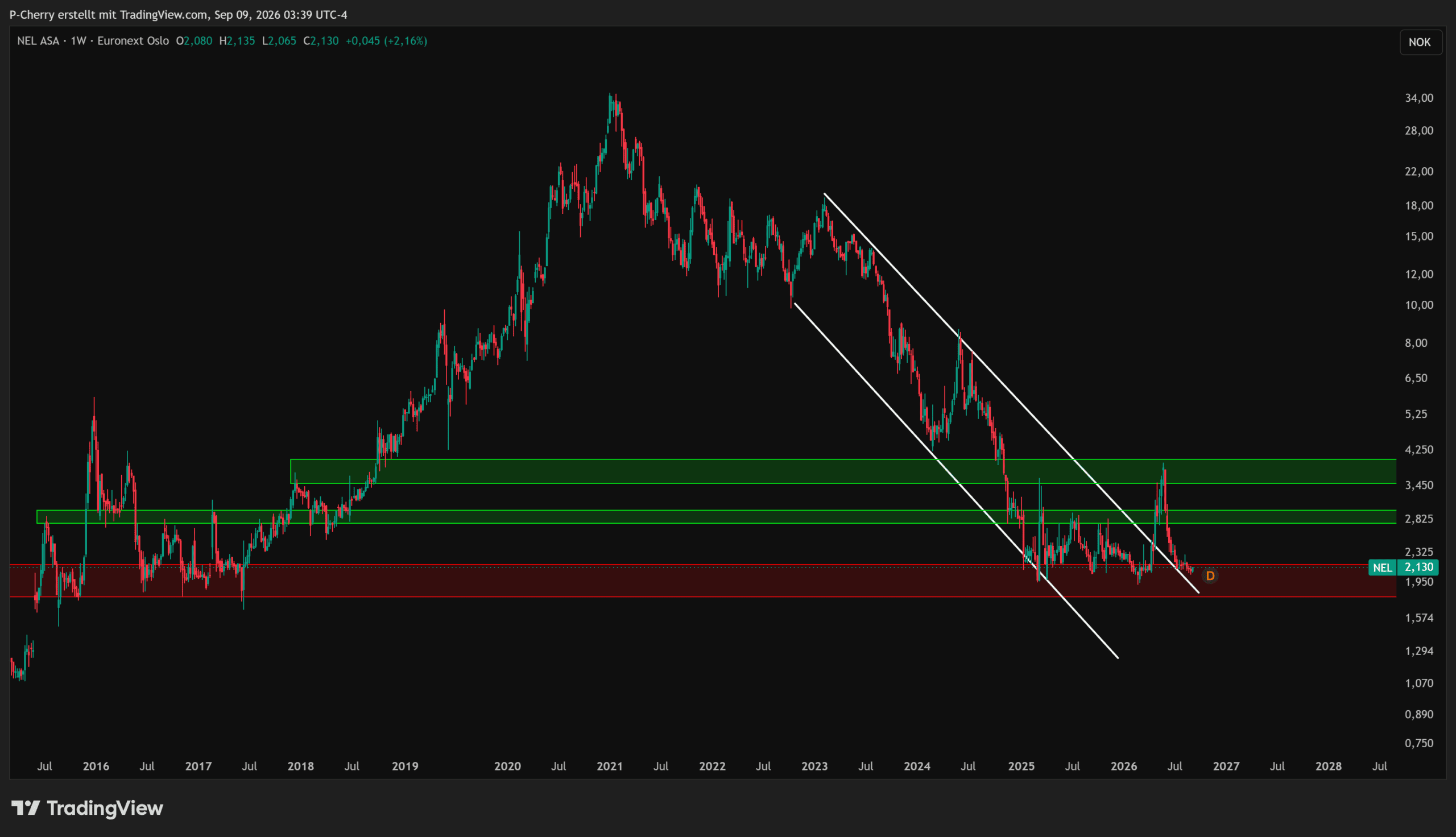Image resolution: width=1456 pixels, height=837 pixels.
Task: Open the NOK currency selector
Action: [1420, 43]
